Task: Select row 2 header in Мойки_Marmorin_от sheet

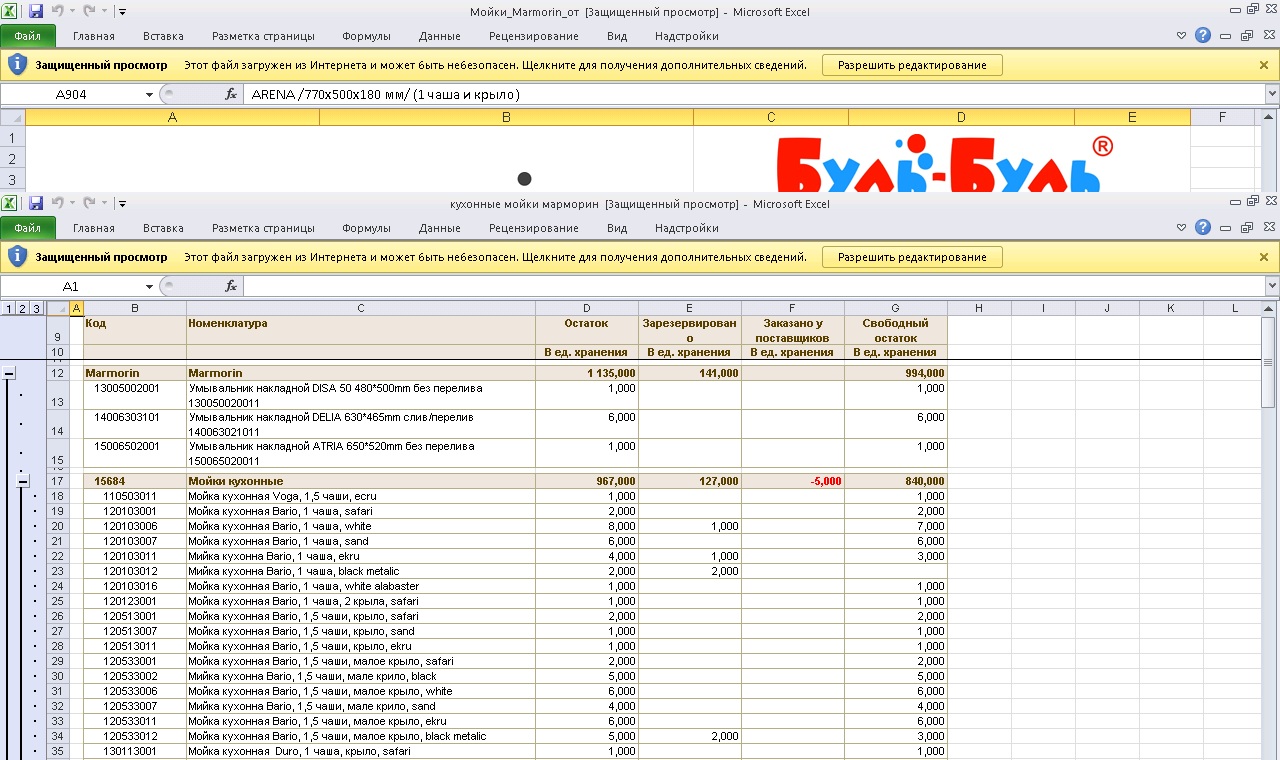Action: click(12, 159)
